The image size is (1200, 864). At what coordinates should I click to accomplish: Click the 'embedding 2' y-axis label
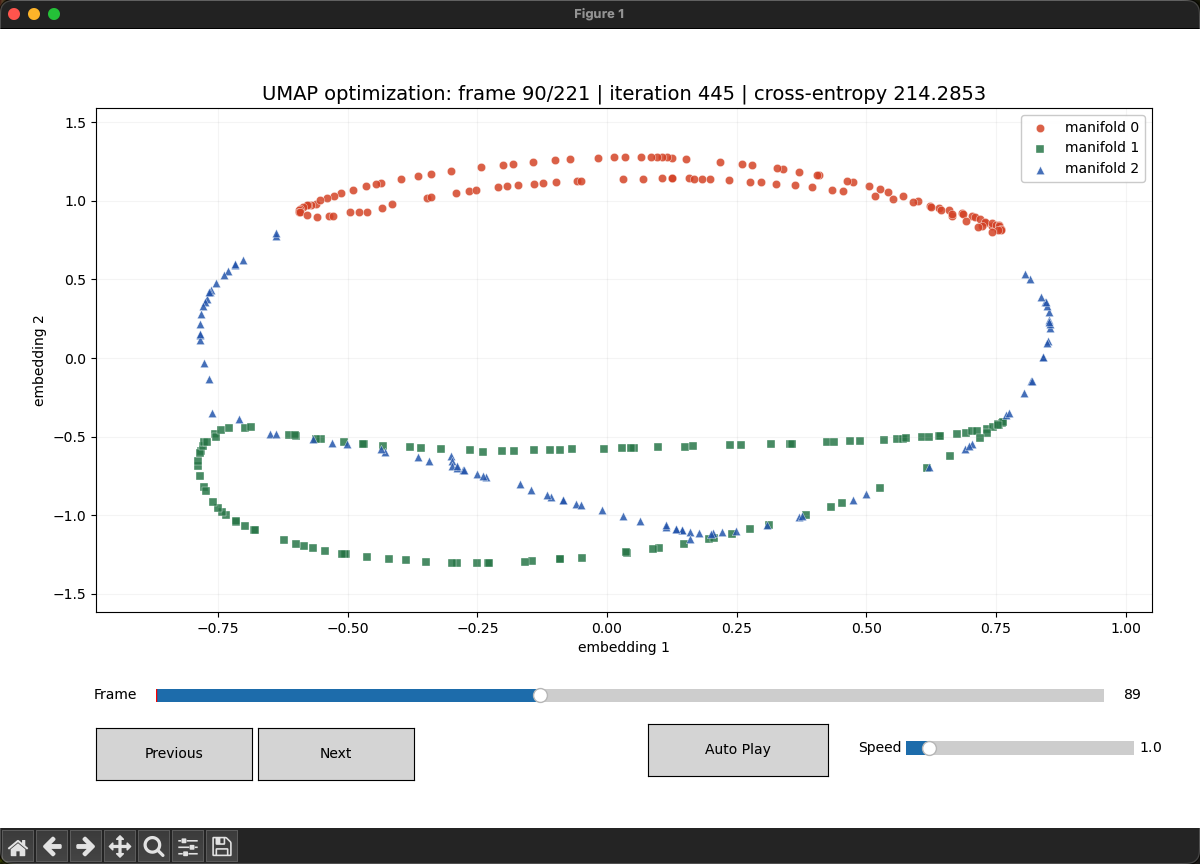pyautogui.click(x=39, y=360)
